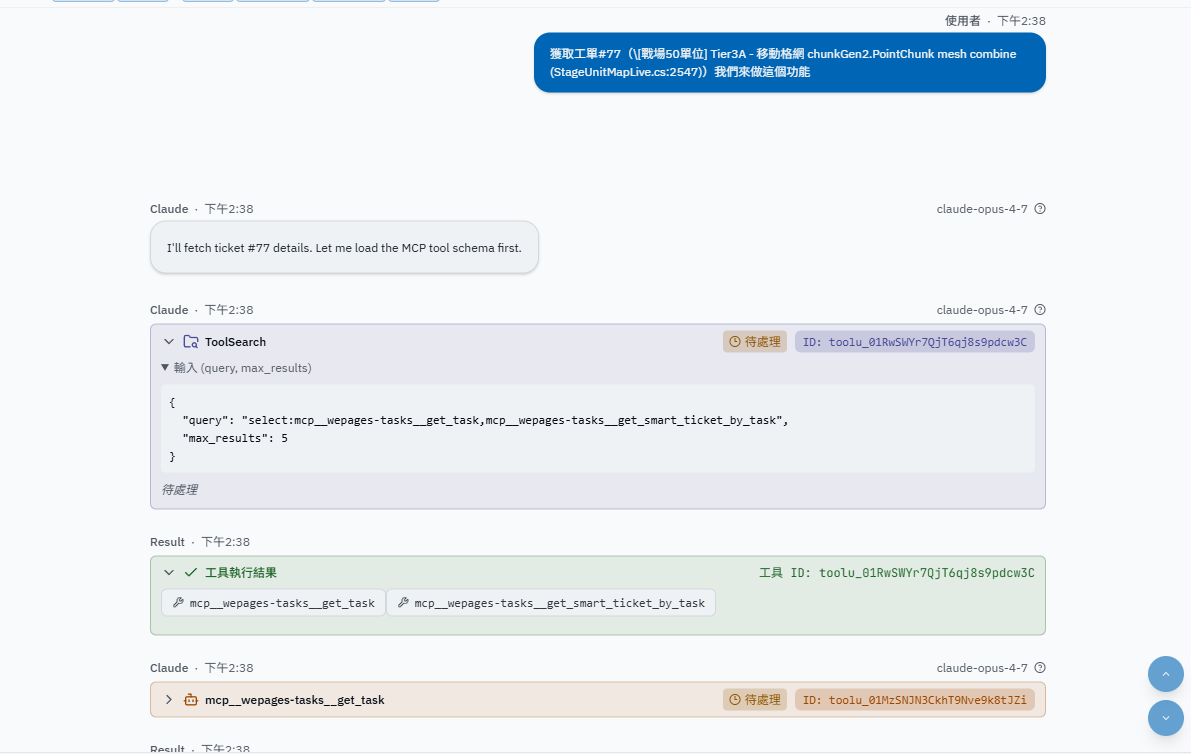Viewport: 1191px width, 754px height.
Task: Collapse the 工具執行結果 result panel
Action: (x=169, y=573)
